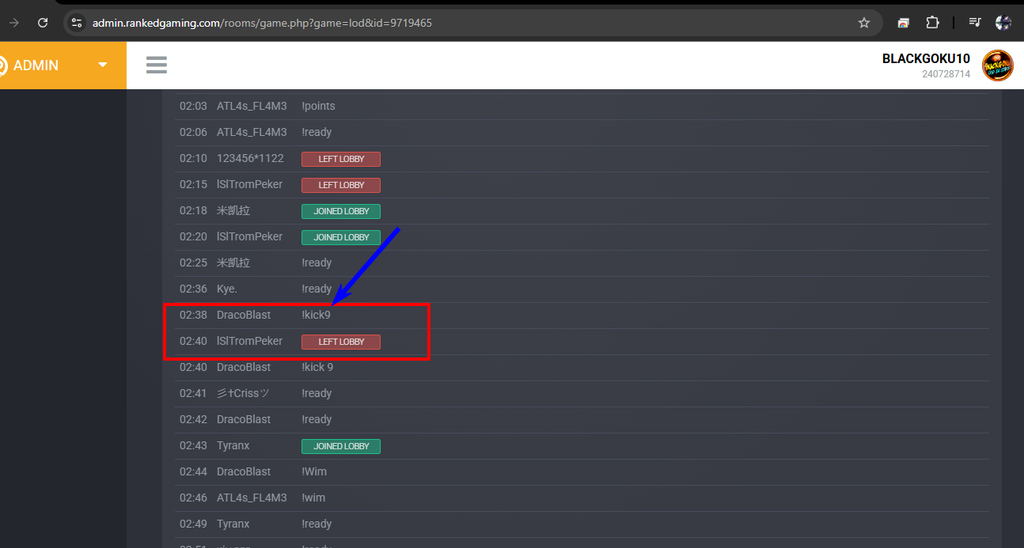Click ATL4s_FL4M3 name at 02:06

pos(251,132)
